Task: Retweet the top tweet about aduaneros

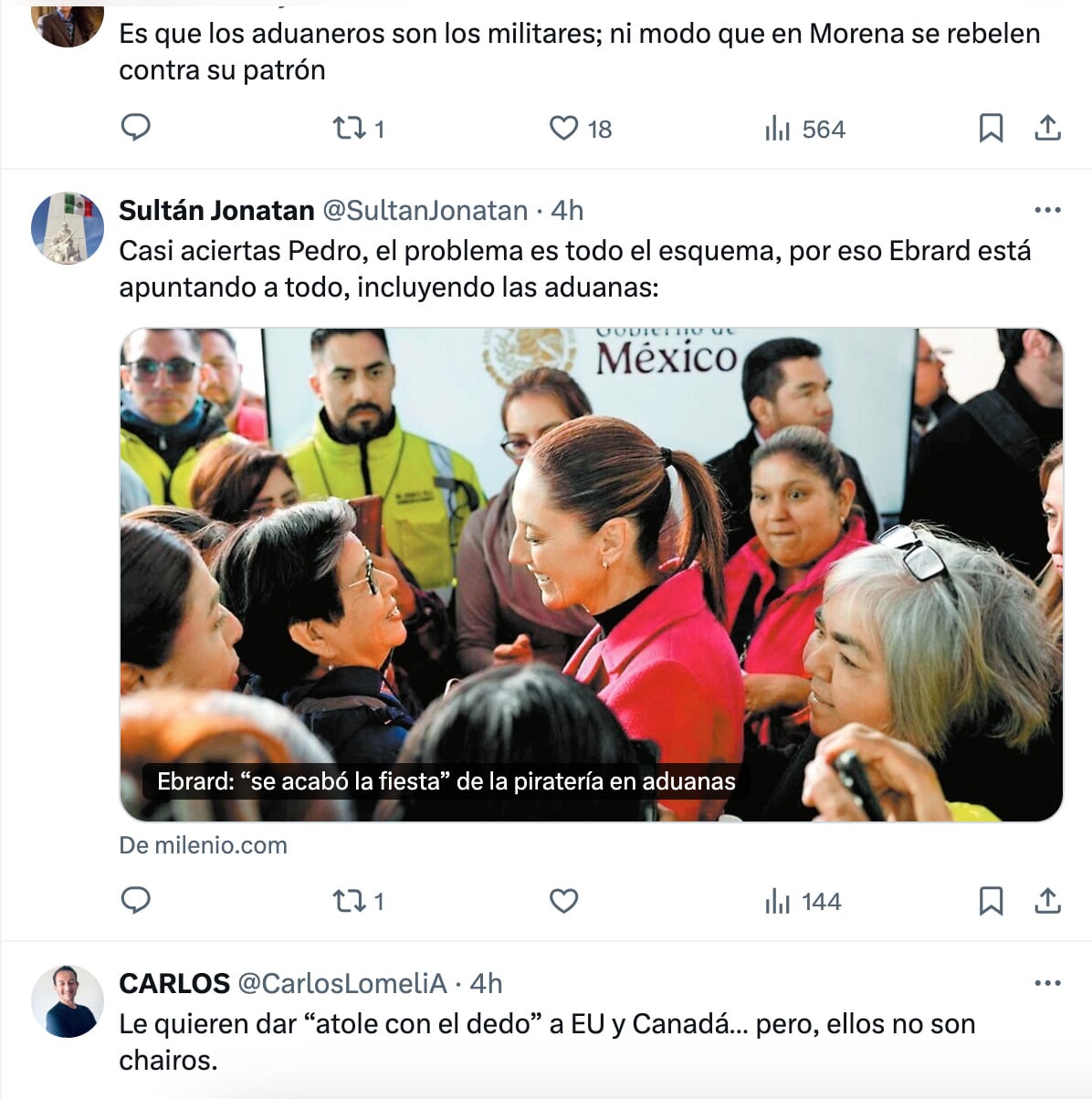Action: [x=358, y=129]
